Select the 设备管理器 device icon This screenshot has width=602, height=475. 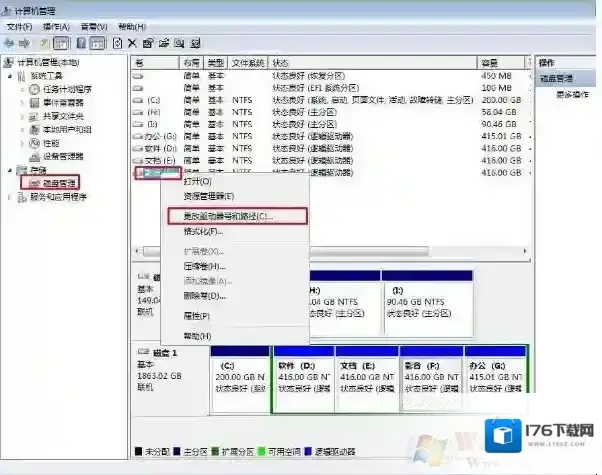point(35,157)
